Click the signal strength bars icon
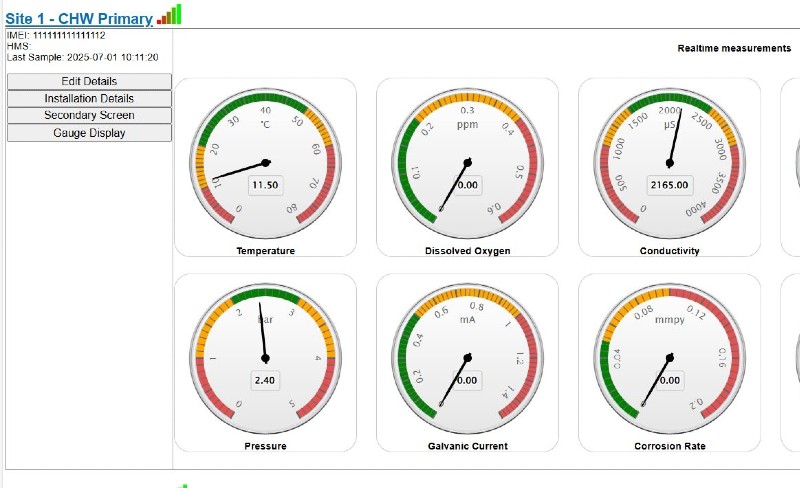Screen dimensions: 800x488 pos(169,14)
